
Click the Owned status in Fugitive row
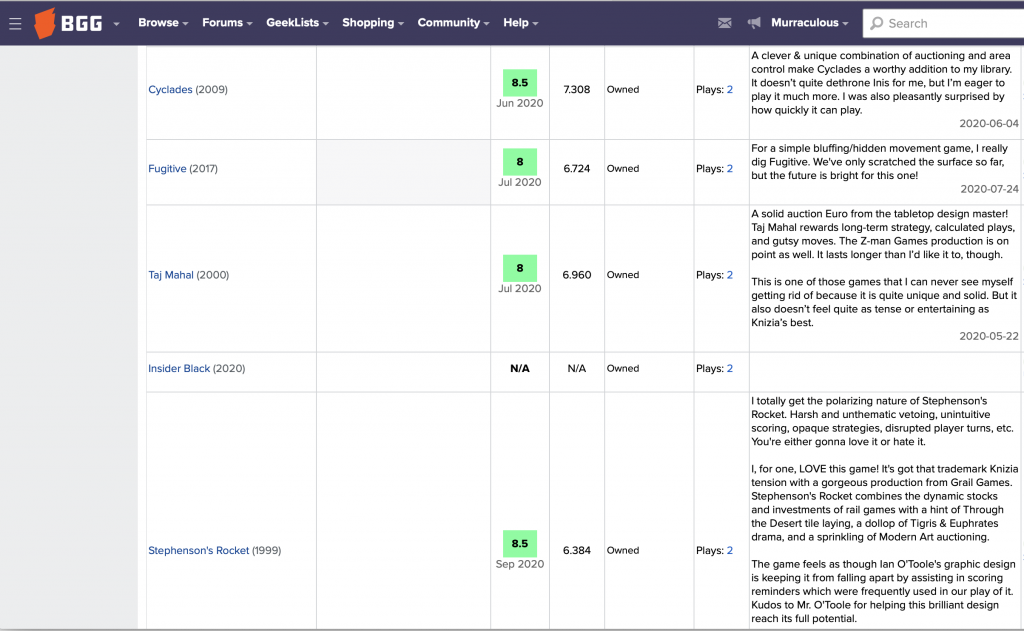pyautogui.click(x=623, y=169)
